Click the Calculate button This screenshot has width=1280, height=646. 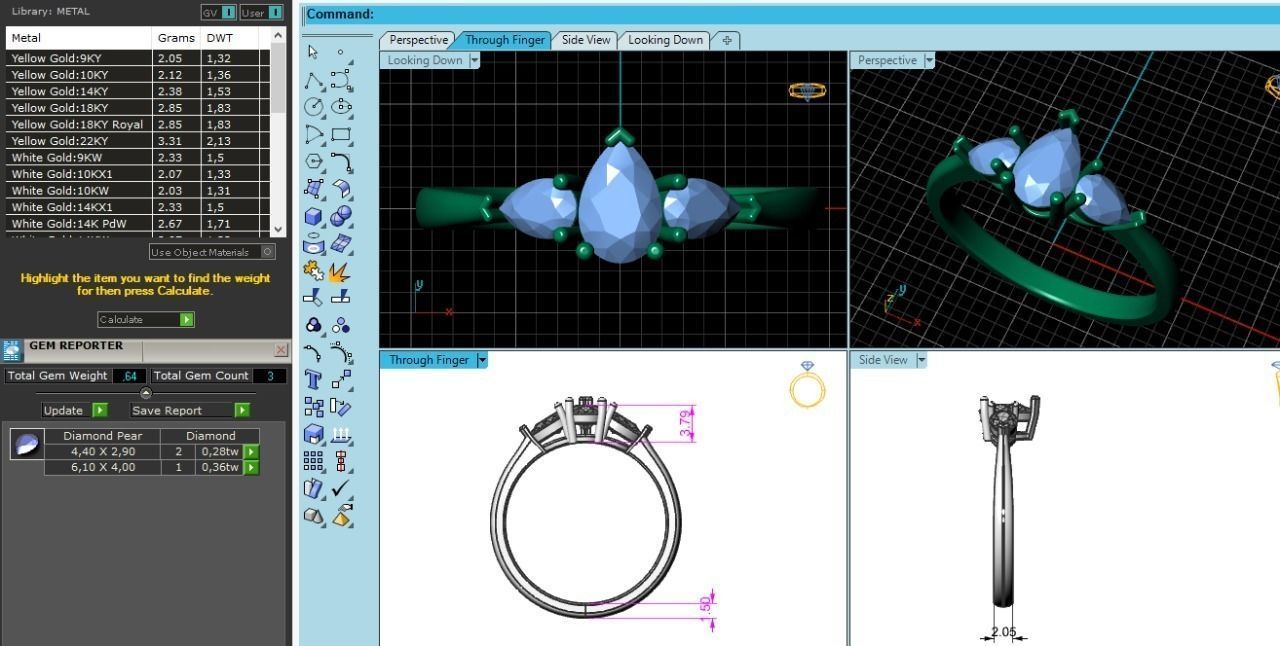(146, 320)
